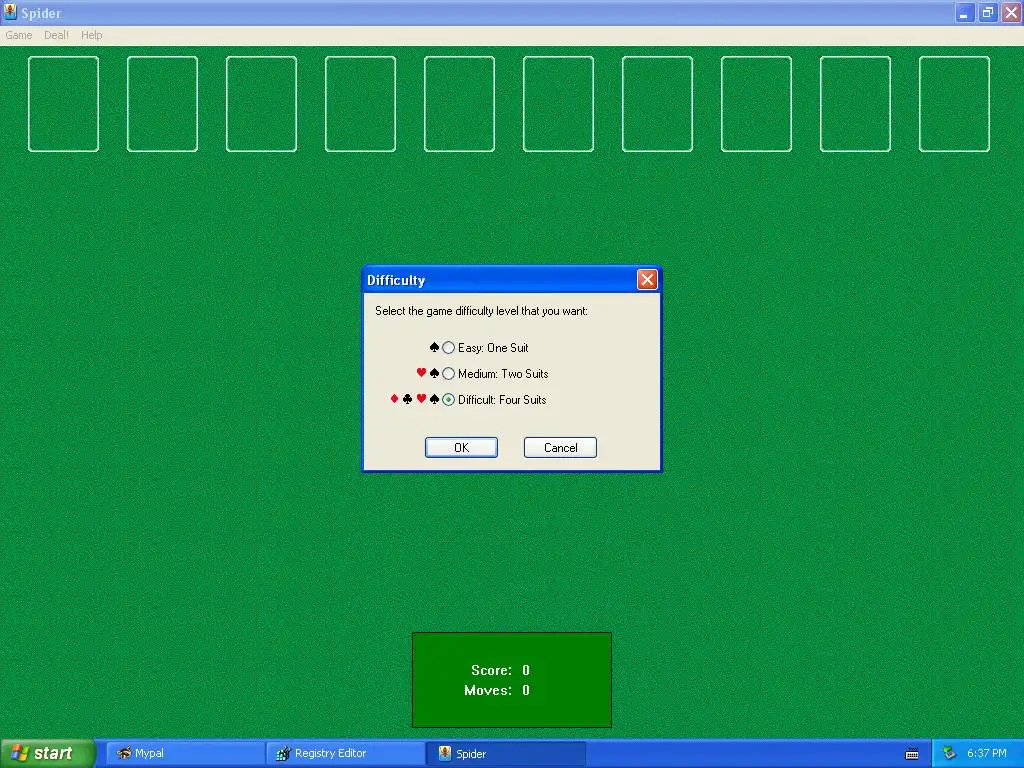Select the Easy: One Suit radio button
This screenshot has height=768, width=1024.
(x=448, y=348)
